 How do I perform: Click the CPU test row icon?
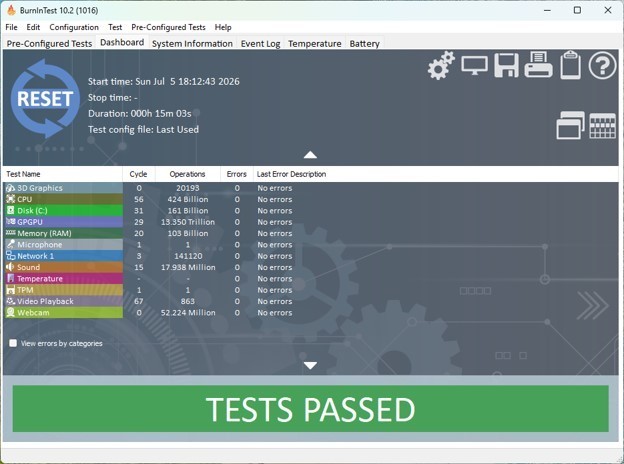point(10,199)
